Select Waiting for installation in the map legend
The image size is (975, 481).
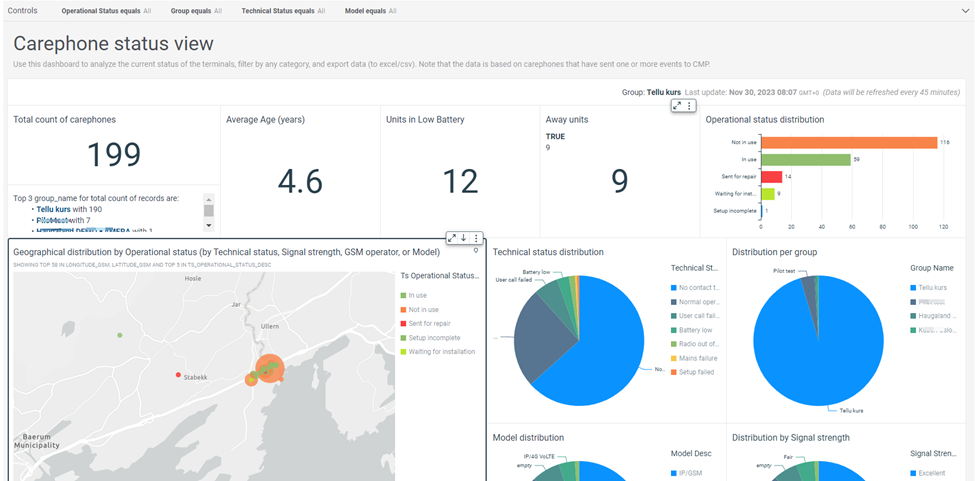tap(438, 352)
